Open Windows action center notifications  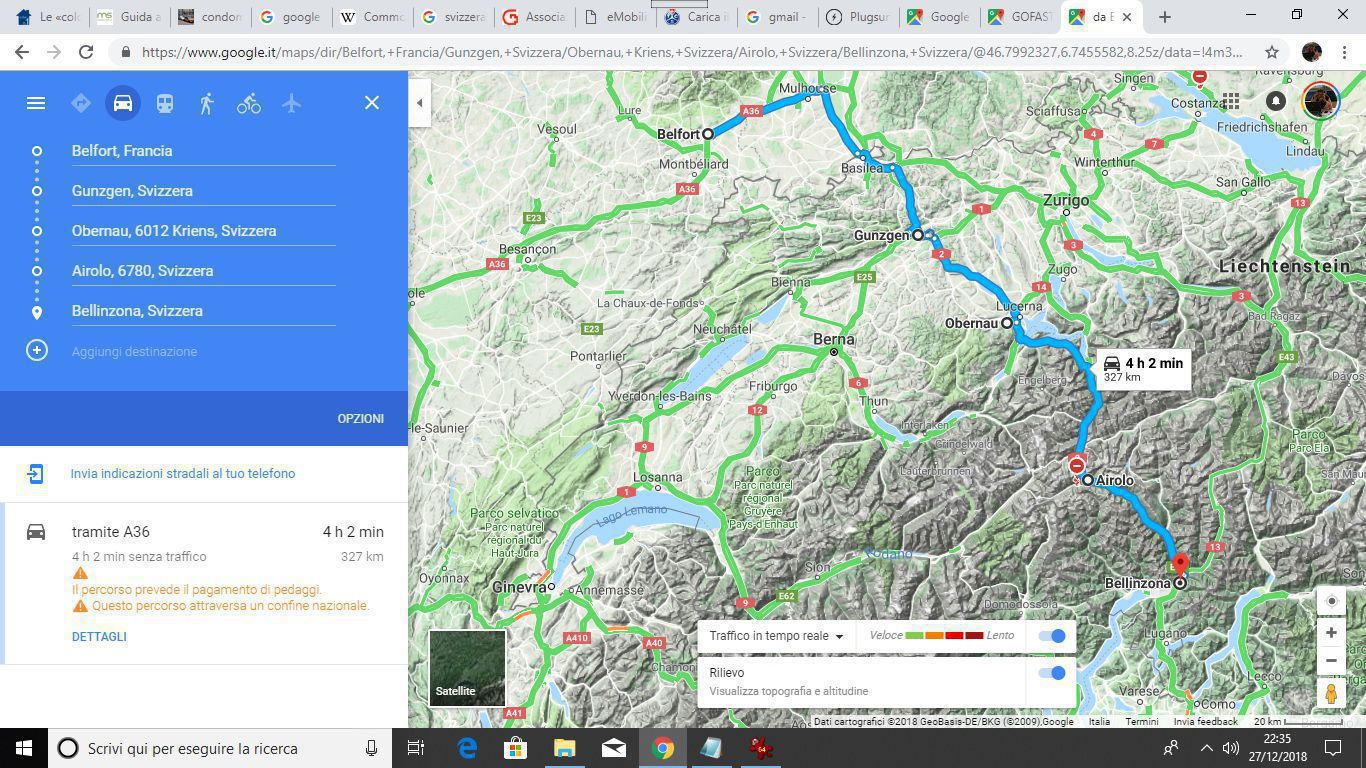coord(1333,748)
